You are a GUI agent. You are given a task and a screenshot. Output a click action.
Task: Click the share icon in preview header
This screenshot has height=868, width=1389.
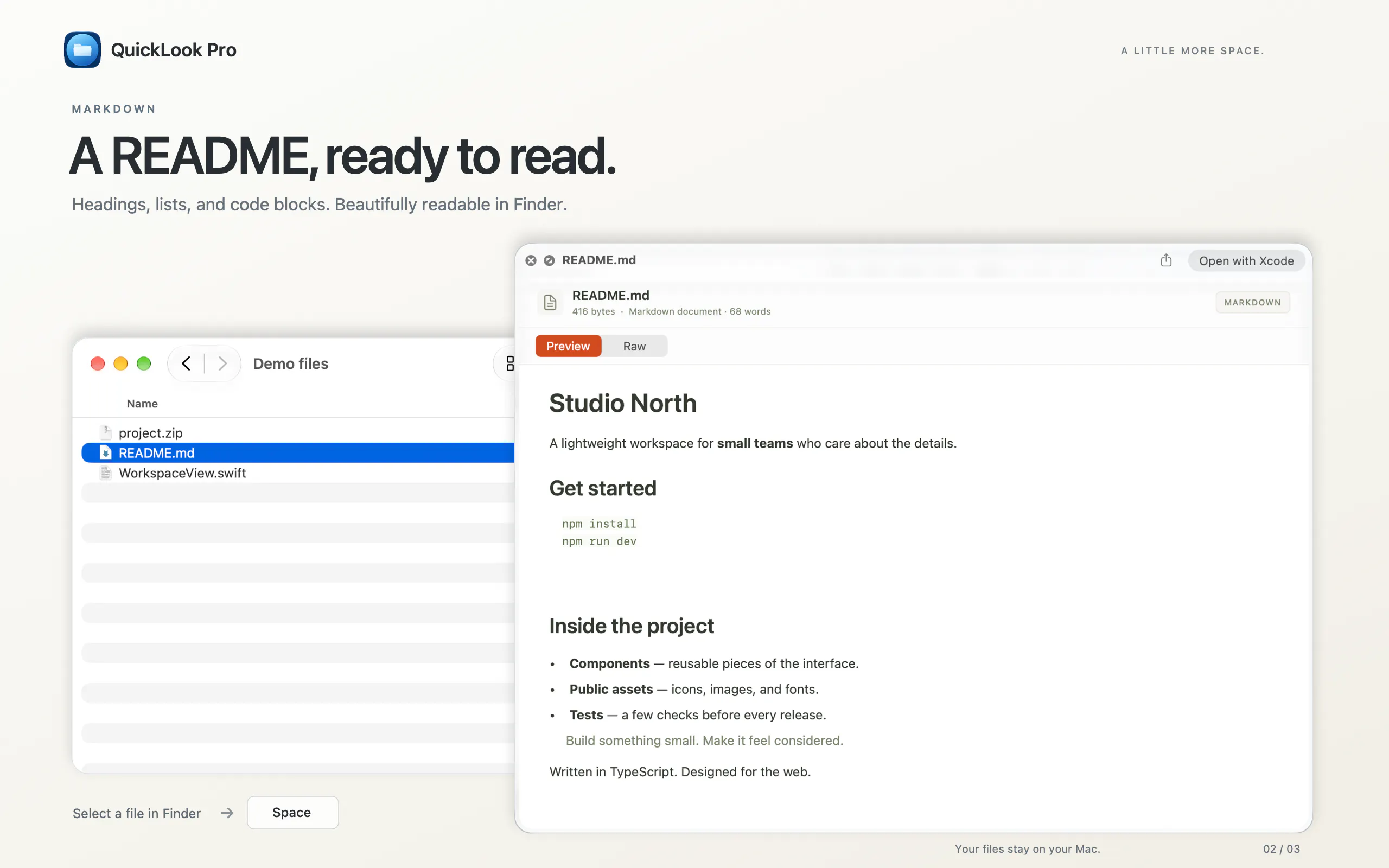1165,260
